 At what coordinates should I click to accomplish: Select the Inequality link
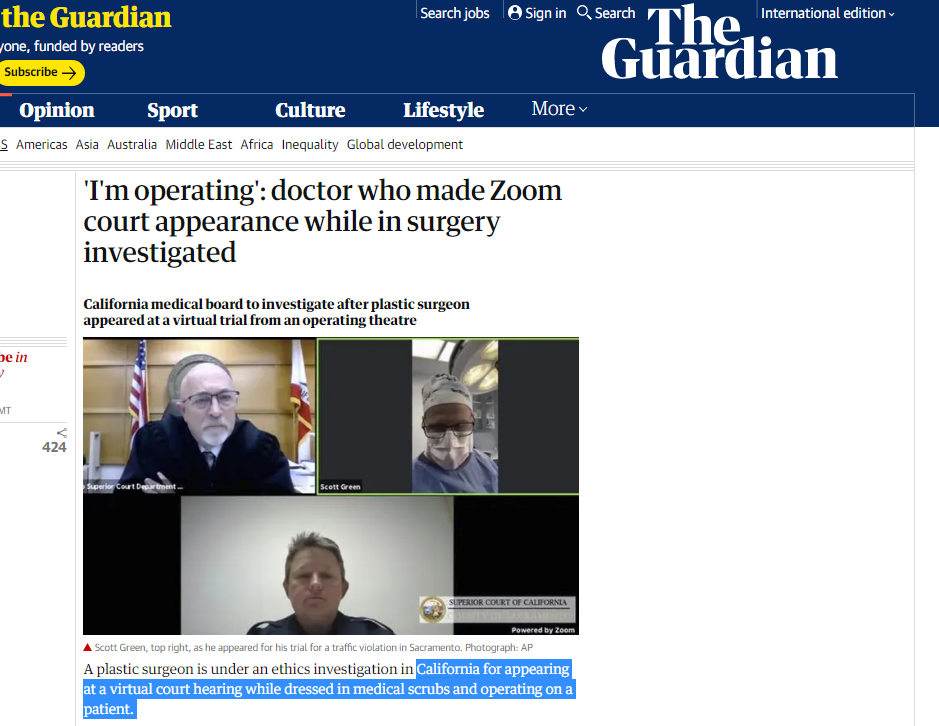click(310, 144)
